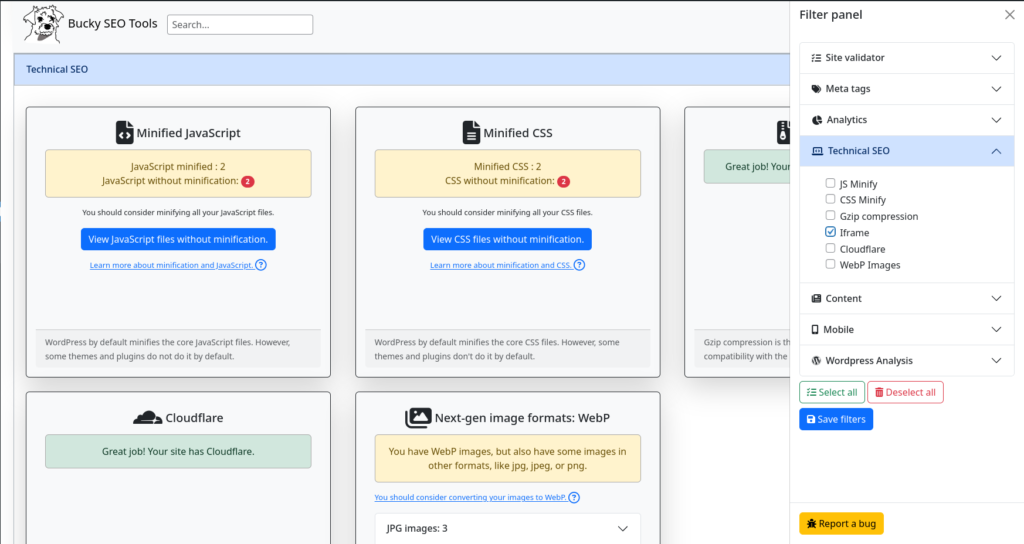The height and width of the screenshot is (544, 1024).
Task: Click the Filter panel heading text
Action: [x=831, y=15]
